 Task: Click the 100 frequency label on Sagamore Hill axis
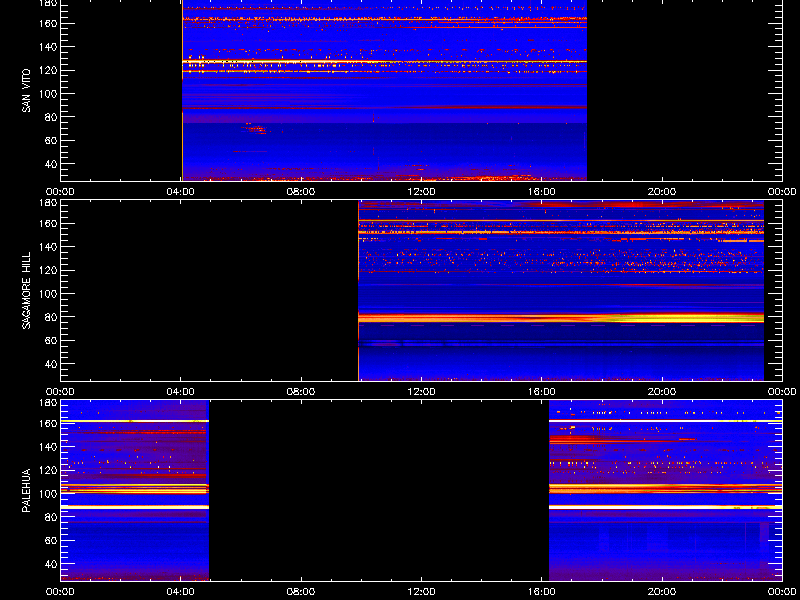49,294
